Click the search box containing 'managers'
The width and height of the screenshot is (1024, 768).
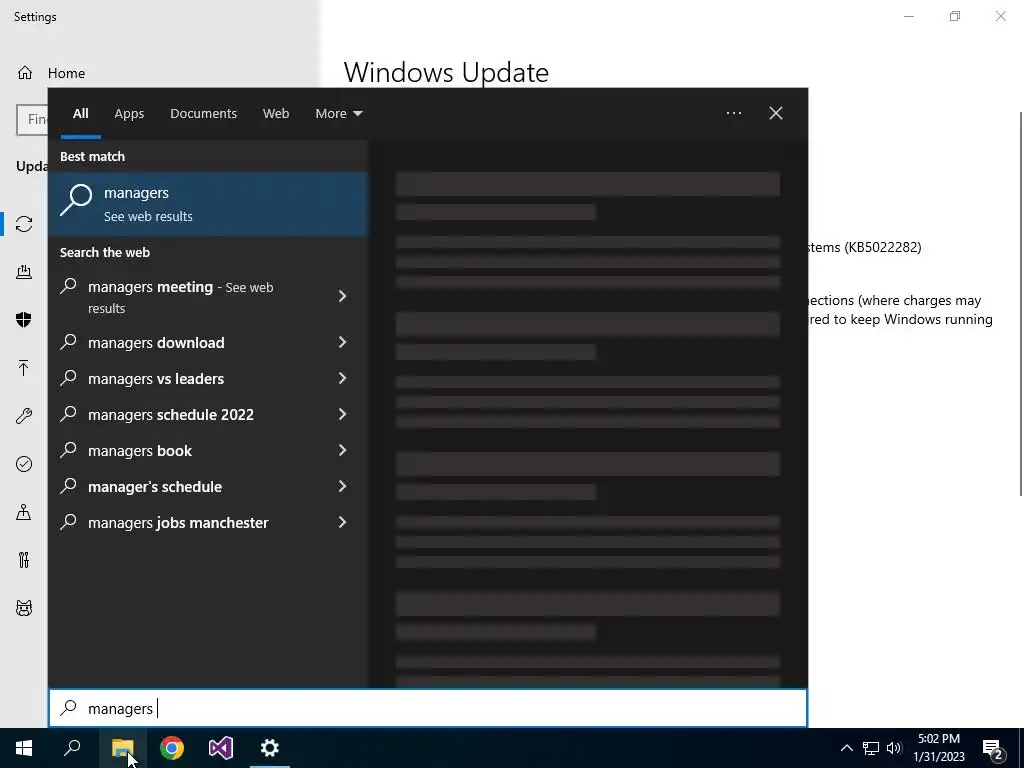428,708
